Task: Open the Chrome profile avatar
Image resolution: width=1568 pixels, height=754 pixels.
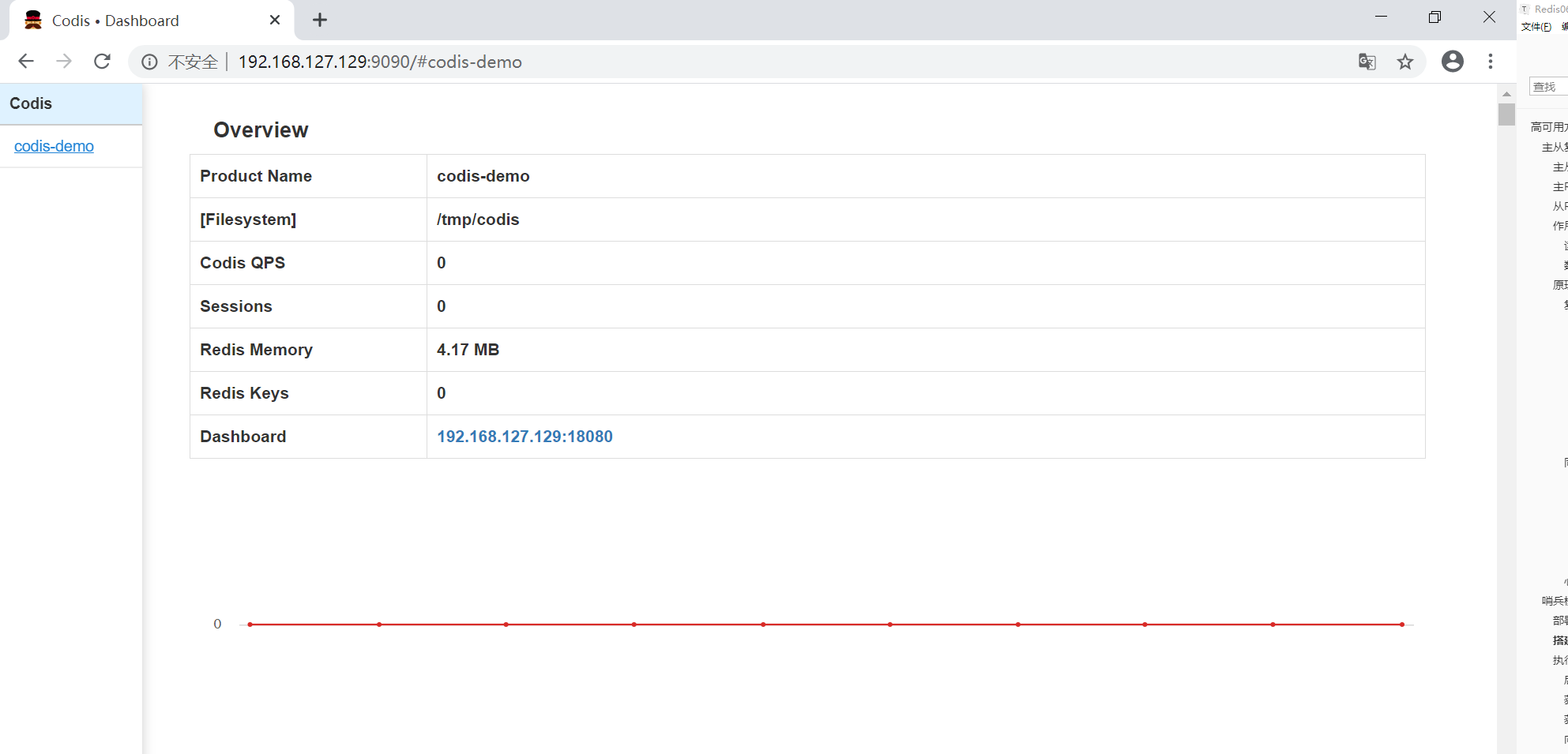Action: pyautogui.click(x=1452, y=62)
